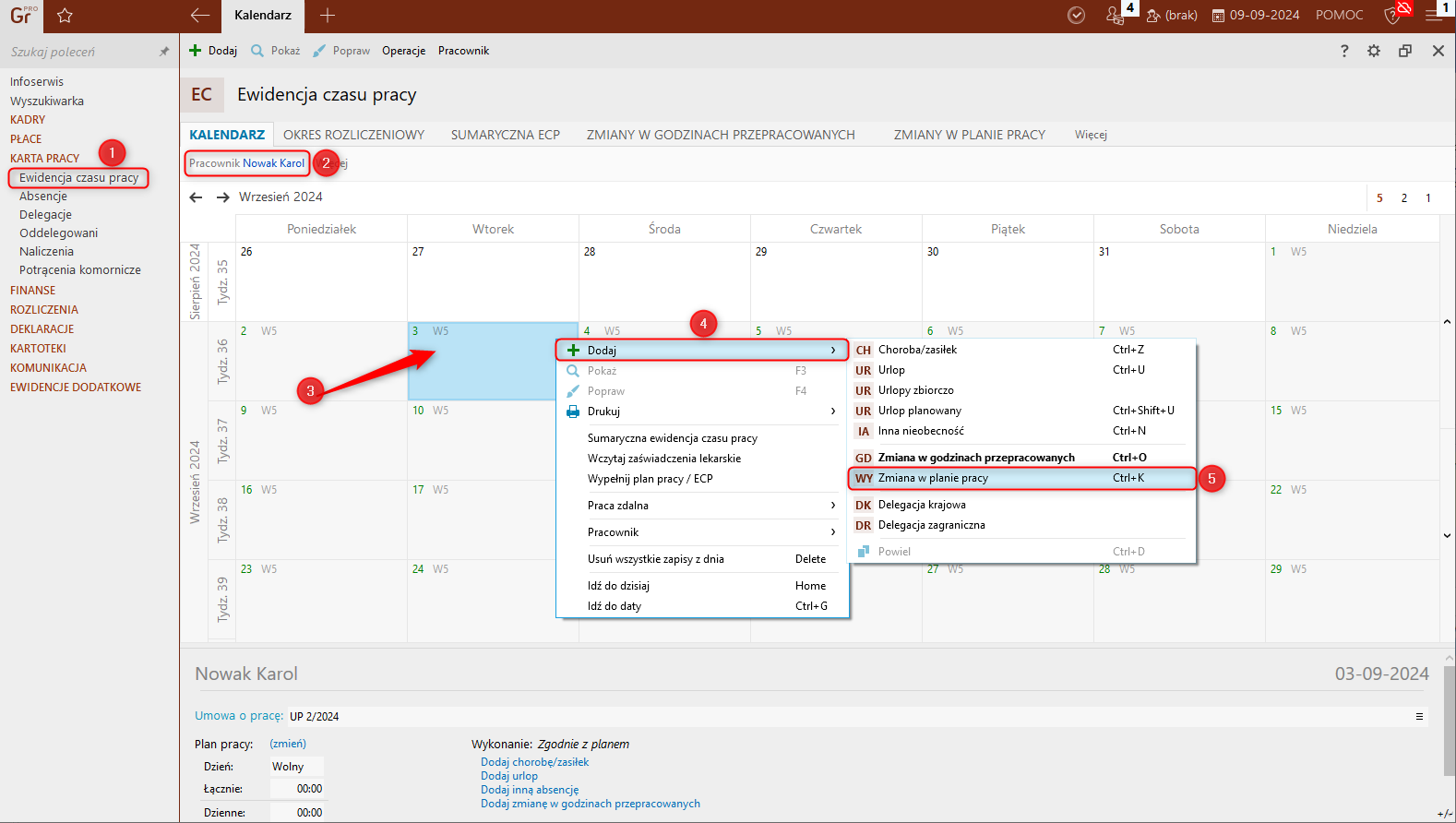
Task: Pin the command search box
Action: pyautogui.click(x=164, y=52)
